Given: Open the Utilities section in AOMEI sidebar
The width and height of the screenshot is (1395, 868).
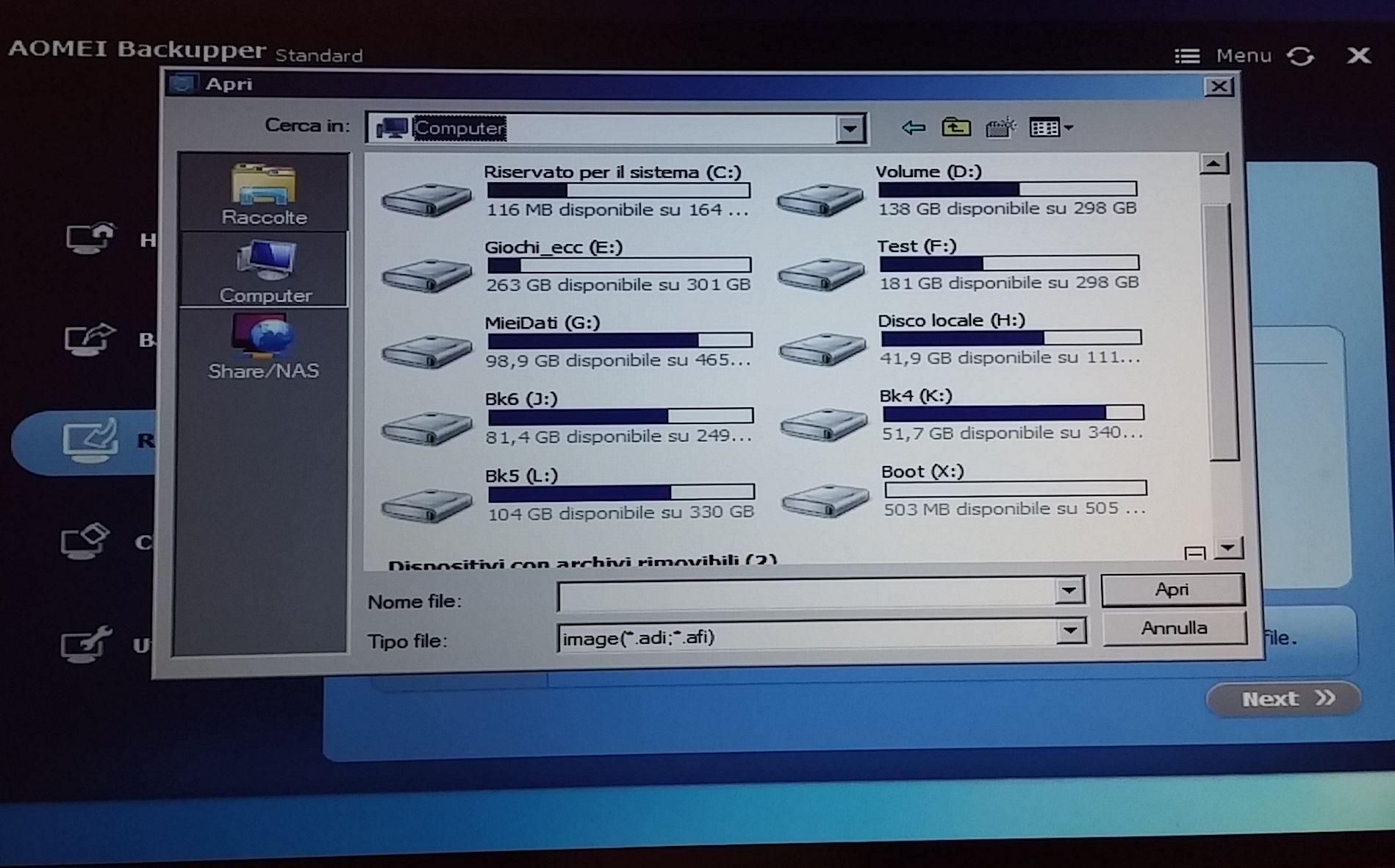Looking at the screenshot, I should click(x=105, y=645).
